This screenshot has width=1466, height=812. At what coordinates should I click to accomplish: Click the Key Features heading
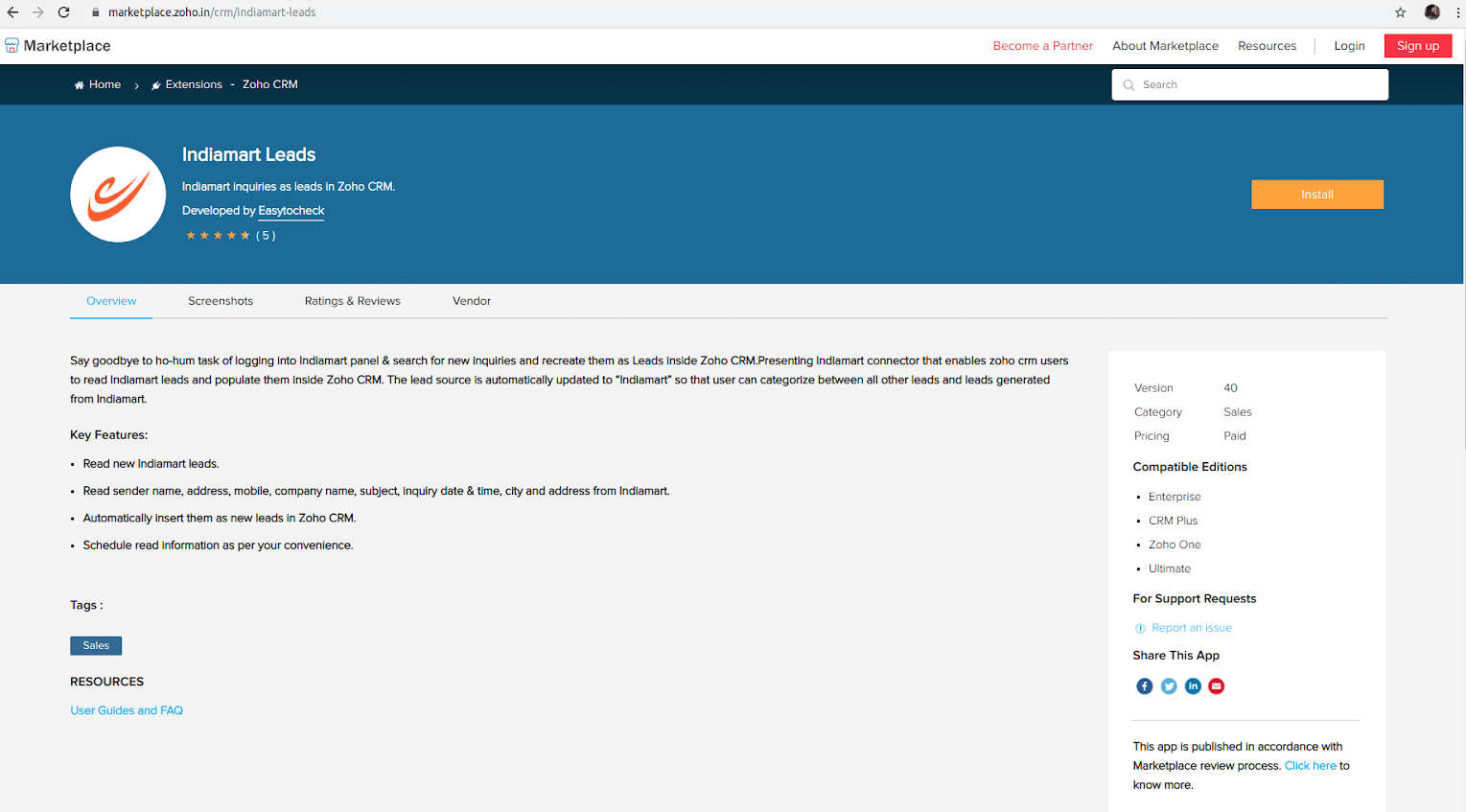[109, 435]
